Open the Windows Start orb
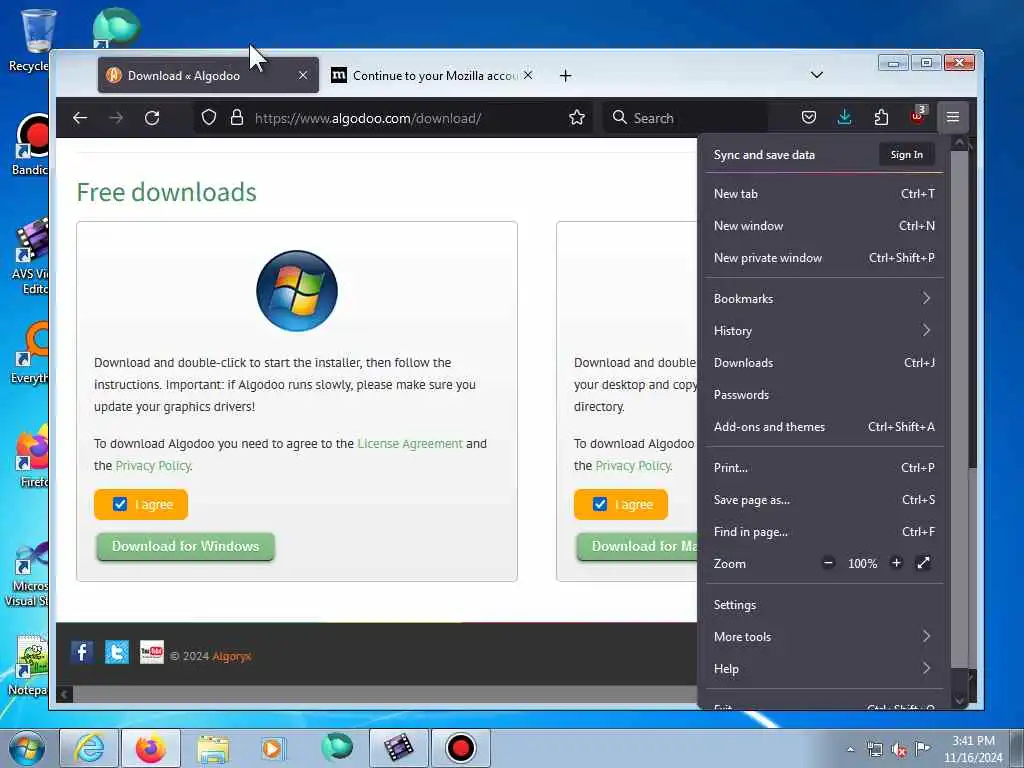The height and width of the screenshot is (768, 1024). pos(27,748)
